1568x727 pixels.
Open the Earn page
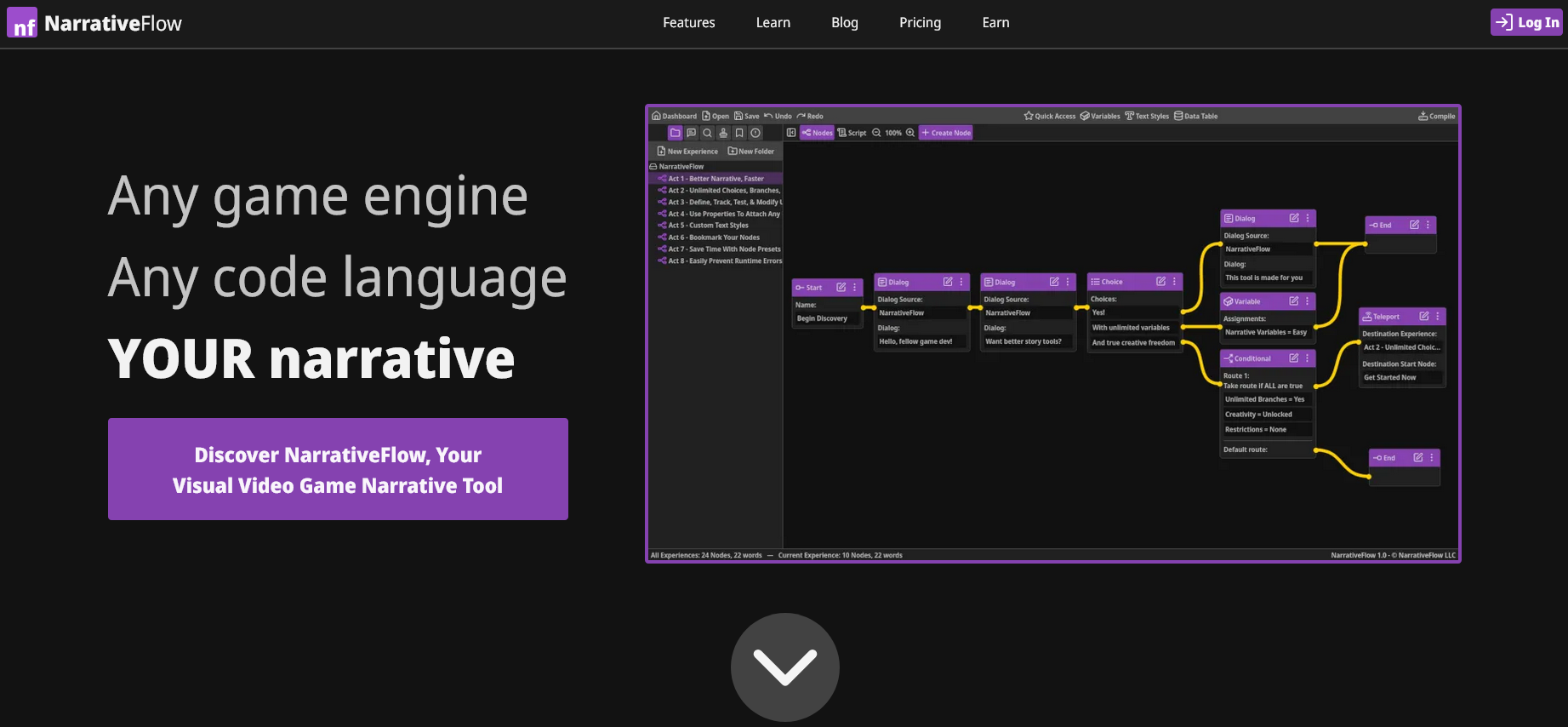996,23
